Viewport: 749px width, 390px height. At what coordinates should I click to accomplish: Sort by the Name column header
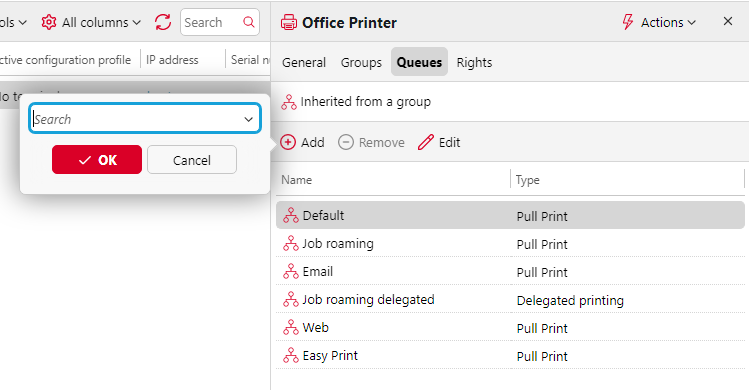(297, 180)
